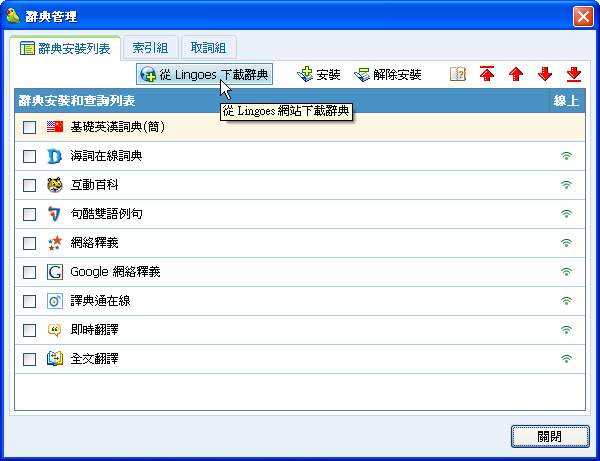The width and height of the screenshot is (600, 461).
Task: Click 解除安裝 uninstall button
Action: click(388, 74)
